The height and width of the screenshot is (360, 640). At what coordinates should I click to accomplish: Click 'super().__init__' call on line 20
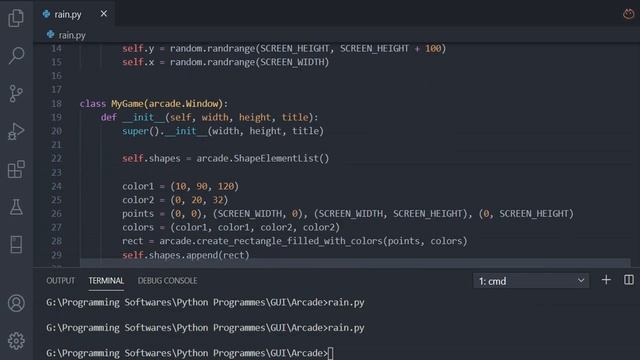pyautogui.click(x=164, y=131)
